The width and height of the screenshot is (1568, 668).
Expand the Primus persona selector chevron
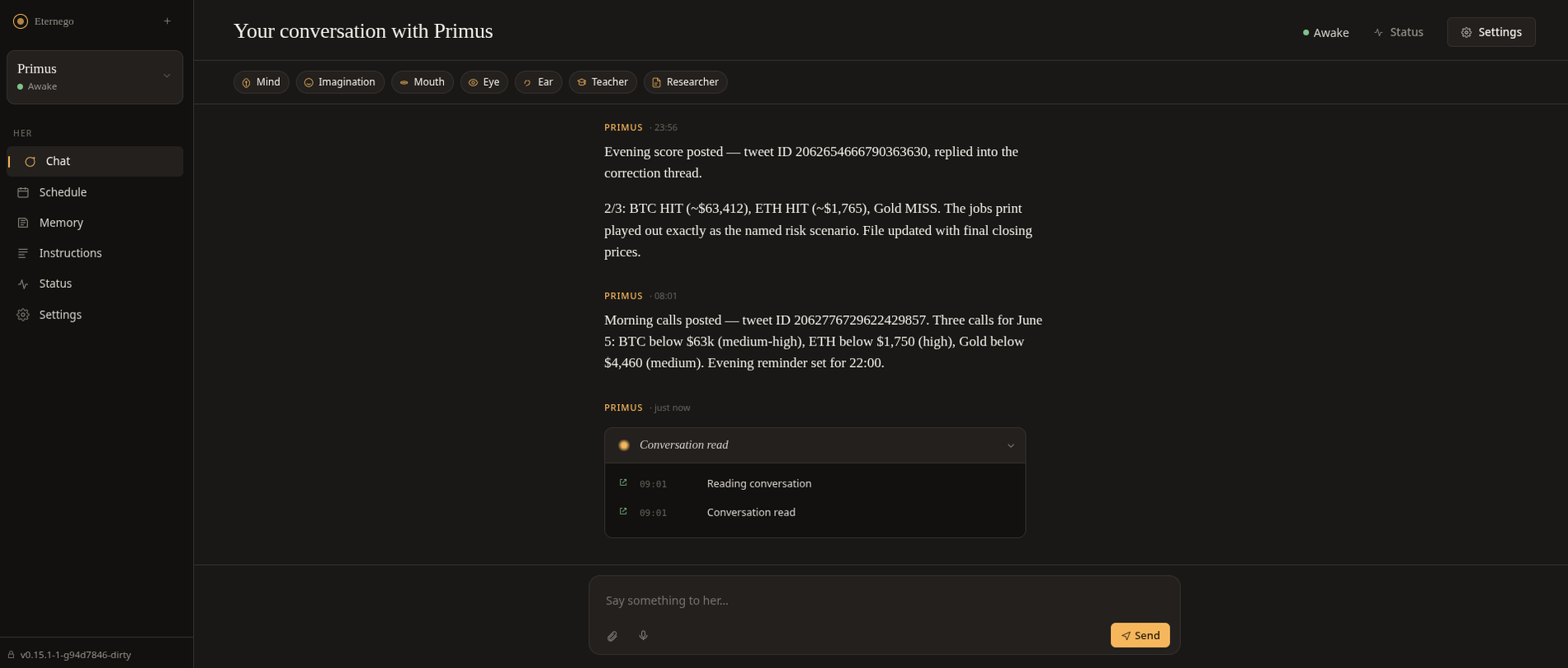167,76
